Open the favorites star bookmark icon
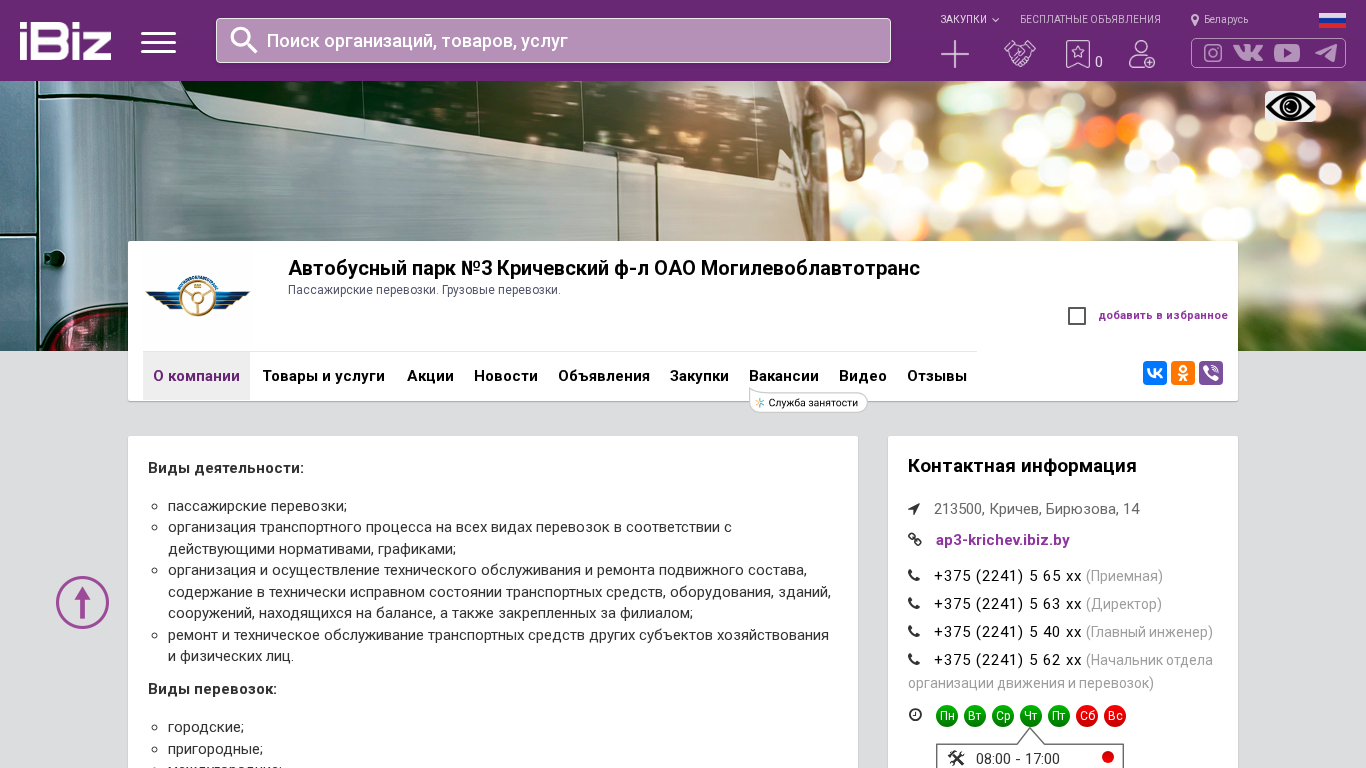1366x768 pixels. (x=1078, y=54)
